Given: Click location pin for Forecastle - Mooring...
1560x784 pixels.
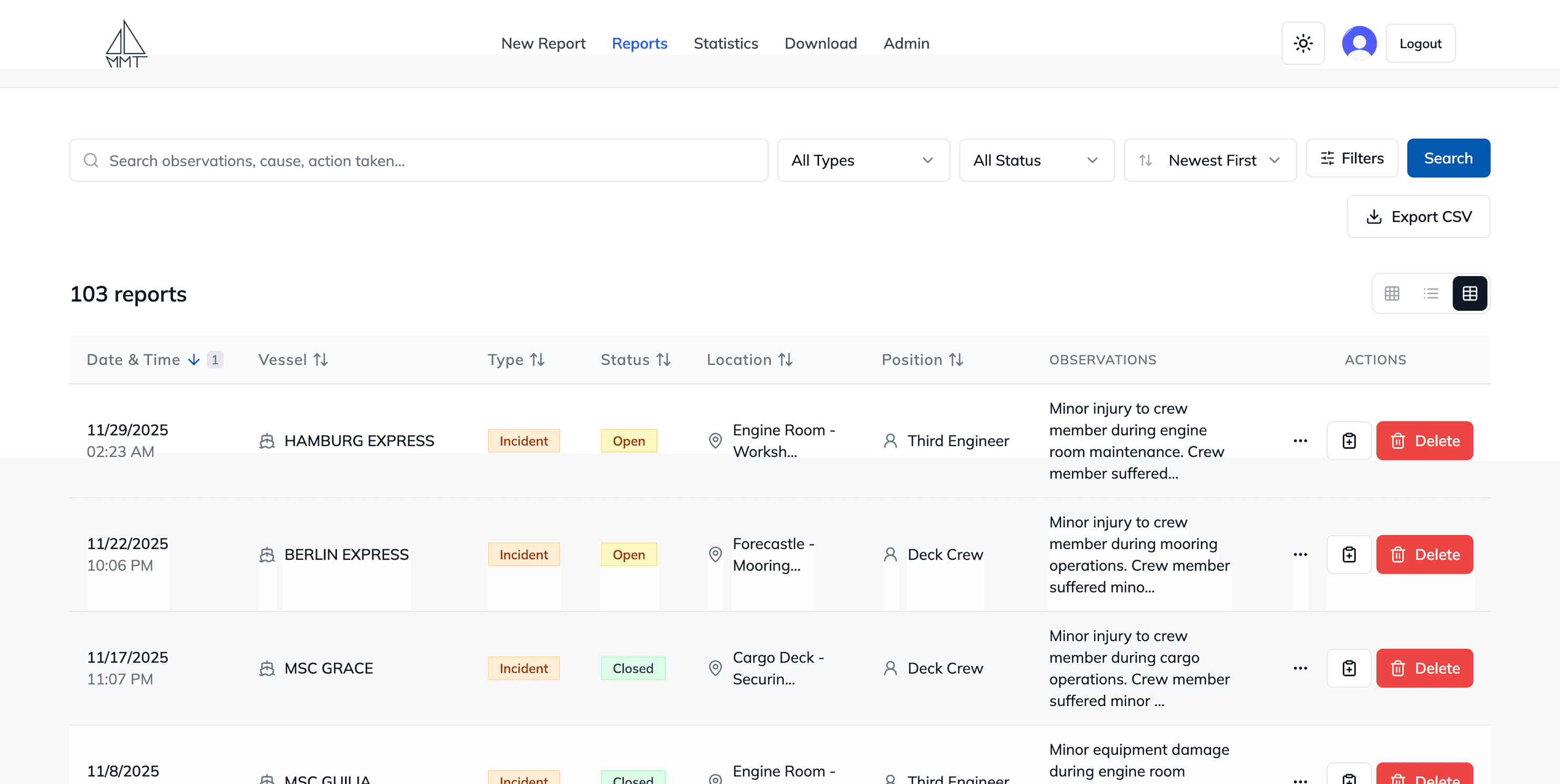Looking at the screenshot, I should coord(715,555).
